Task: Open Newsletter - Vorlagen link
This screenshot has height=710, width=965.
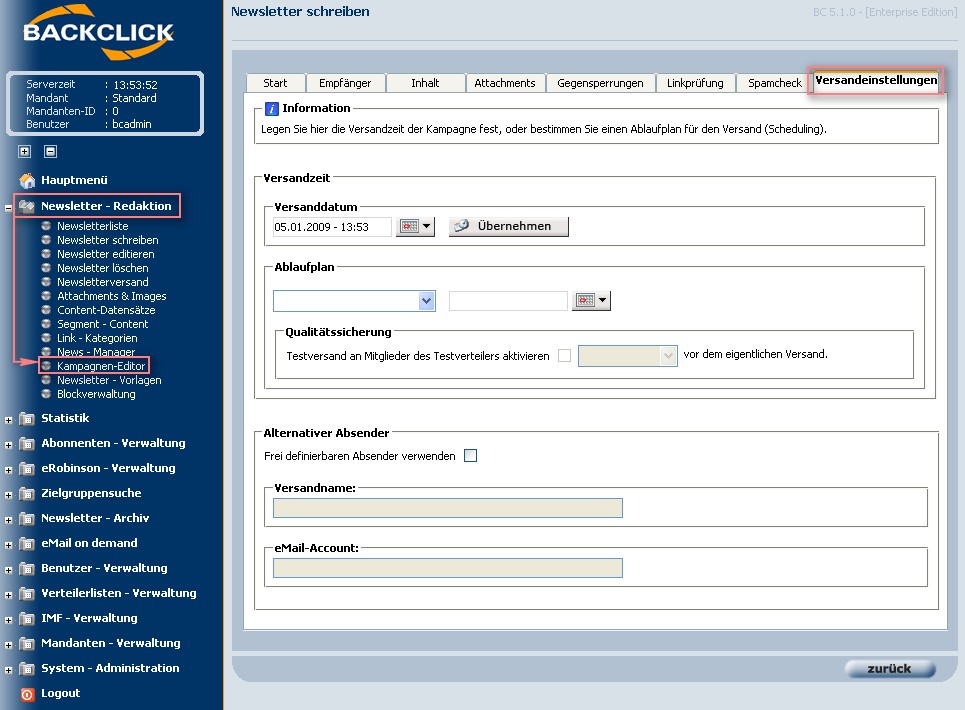Action: [109, 380]
